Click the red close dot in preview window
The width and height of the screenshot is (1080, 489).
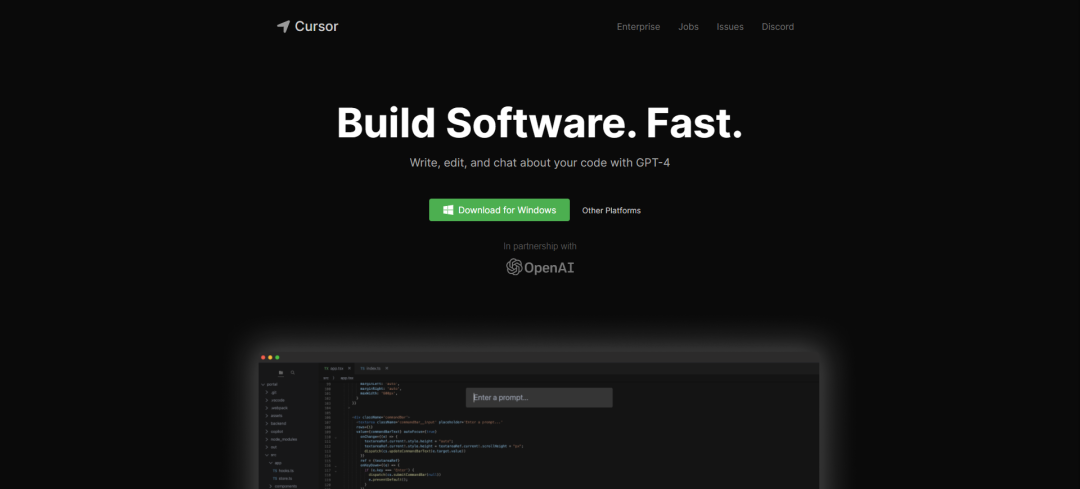[x=263, y=357]
